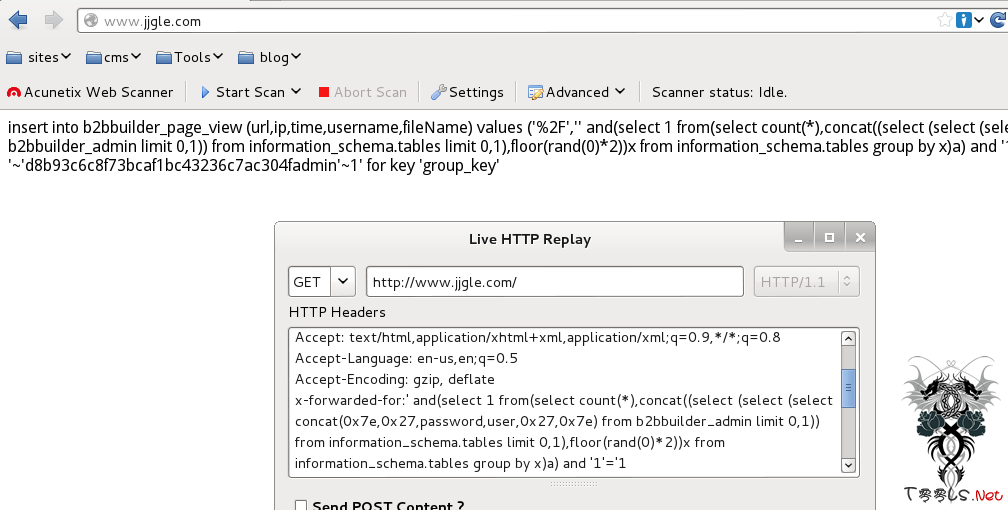Minimize the Live HTTP Replay dialog

(799, 239)
